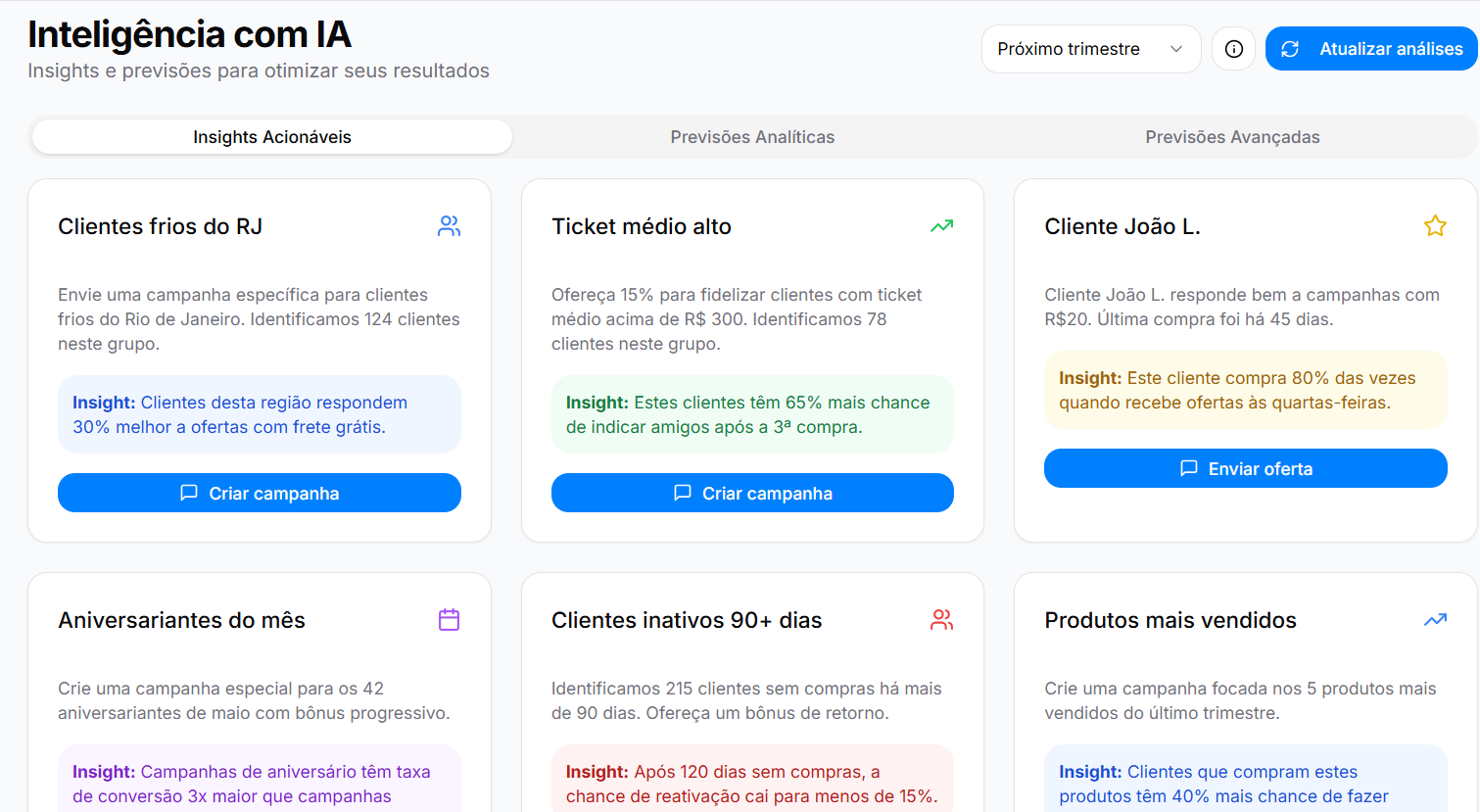
Task: Click the chat icon inside Criar campanha under Ticket médio alto
Action: [x=682, y=493]
